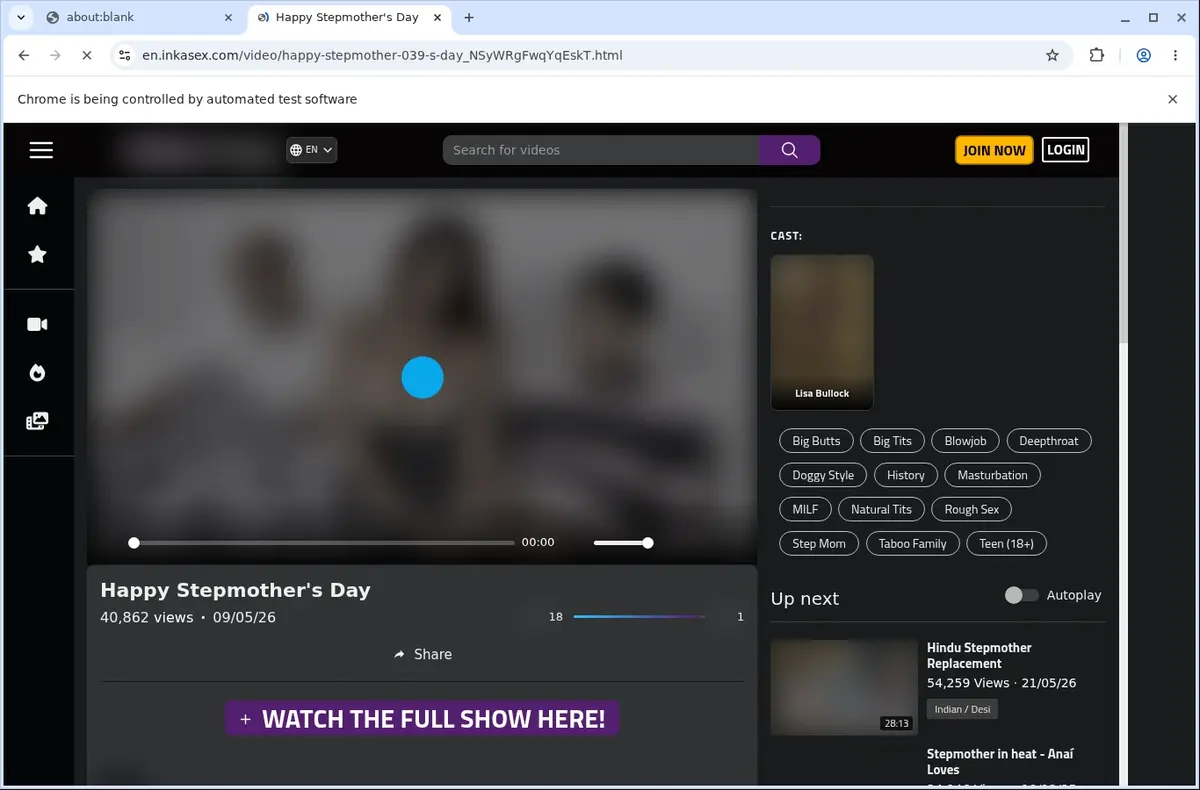The height and width of the screenshot is (790, 1200).
Task: Play the video with the blue circle button
Action: click(x=422, y=377)
